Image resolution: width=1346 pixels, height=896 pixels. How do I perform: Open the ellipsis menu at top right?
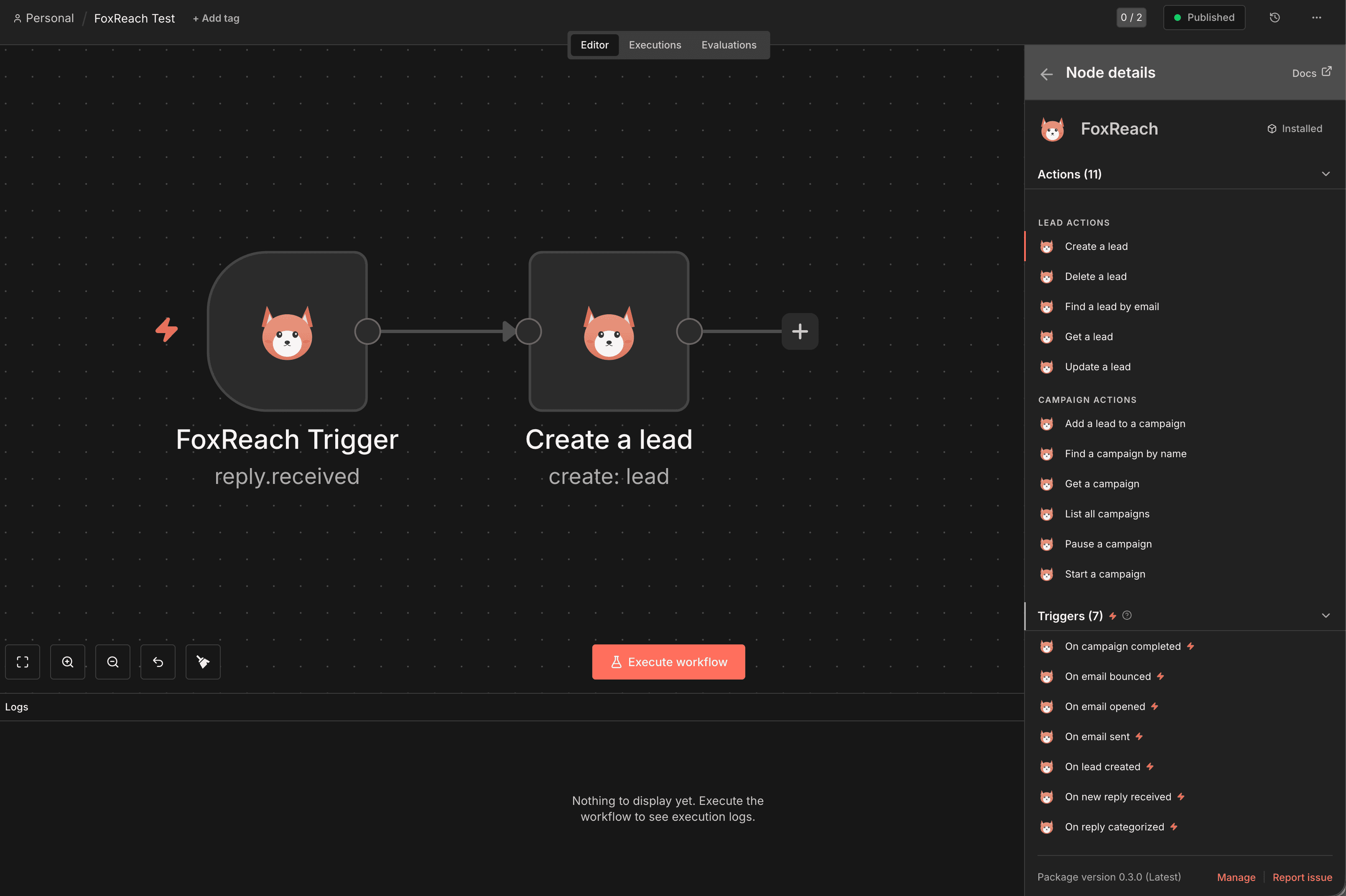pos(1317,18)
